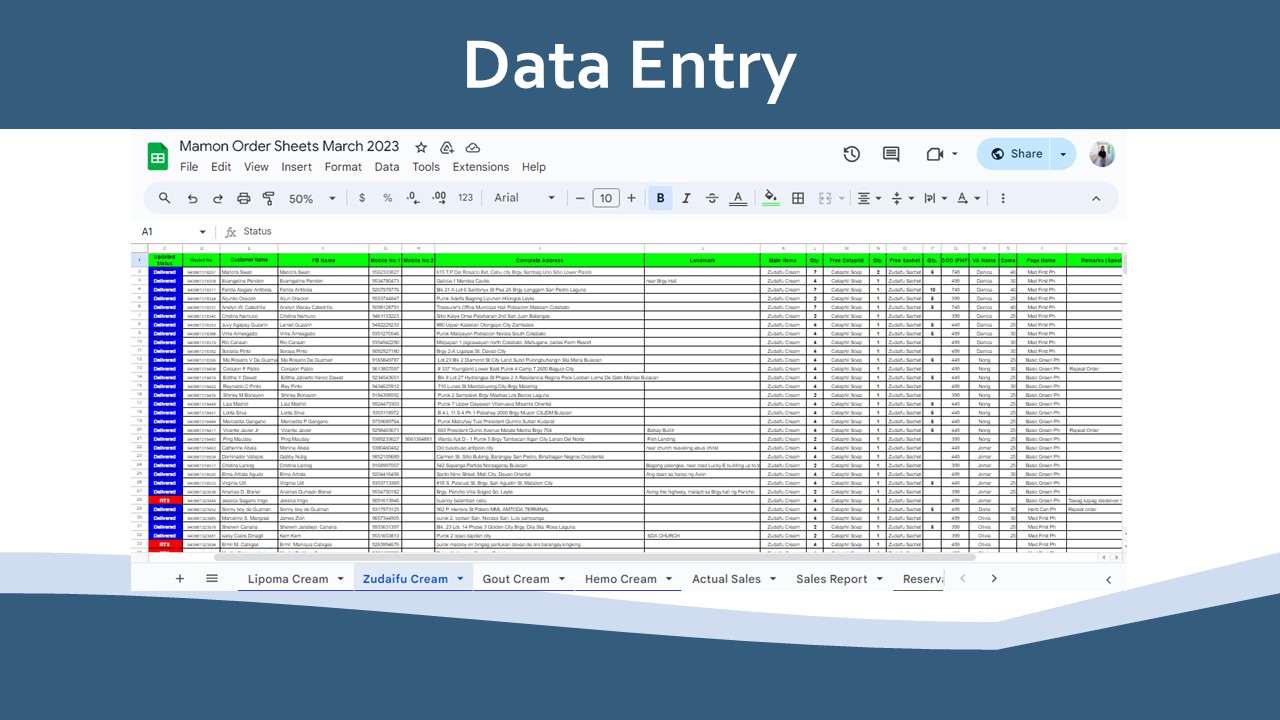
Task: Increase font size with plus button
Action: 631,198
